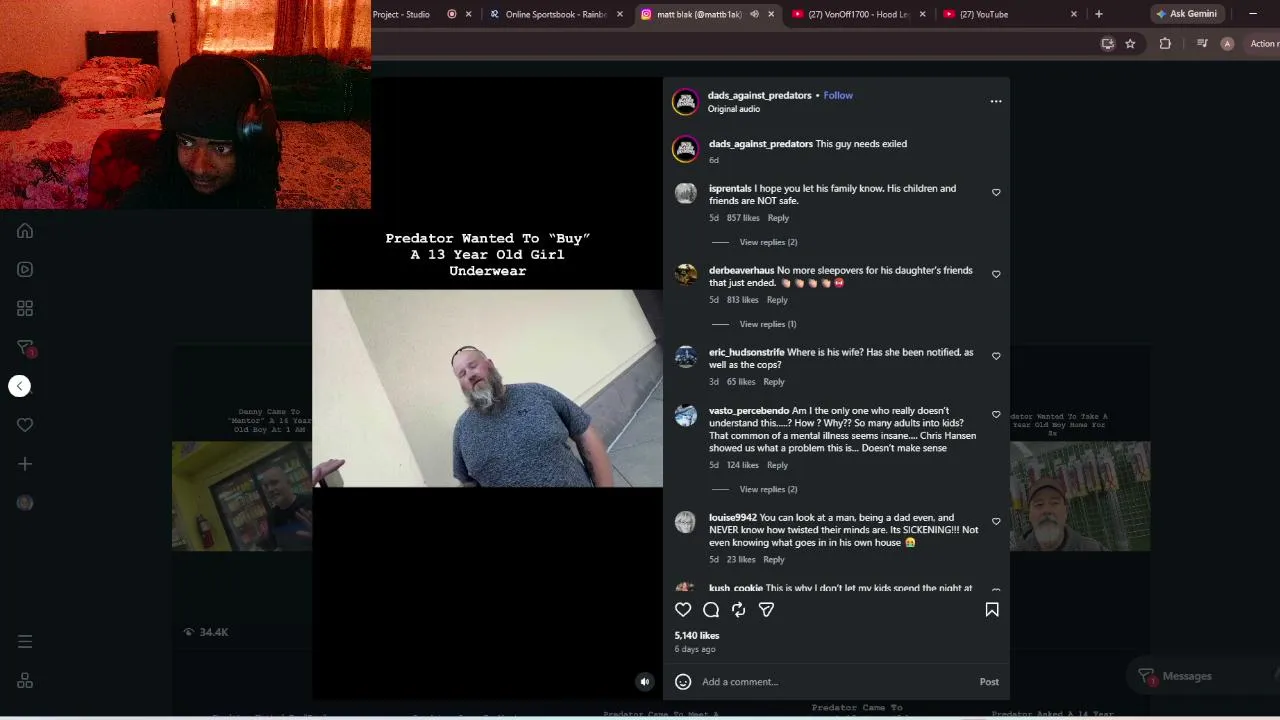Submit comment with the Post button
The height and width of the screenshot is (720, 1280).
pyautogui.click(x=989, y=682)
